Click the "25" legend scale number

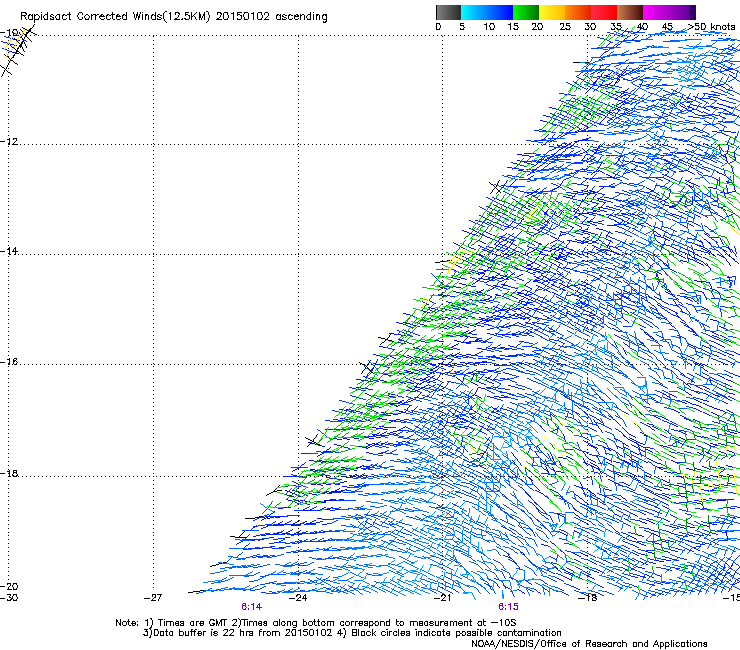565,27
